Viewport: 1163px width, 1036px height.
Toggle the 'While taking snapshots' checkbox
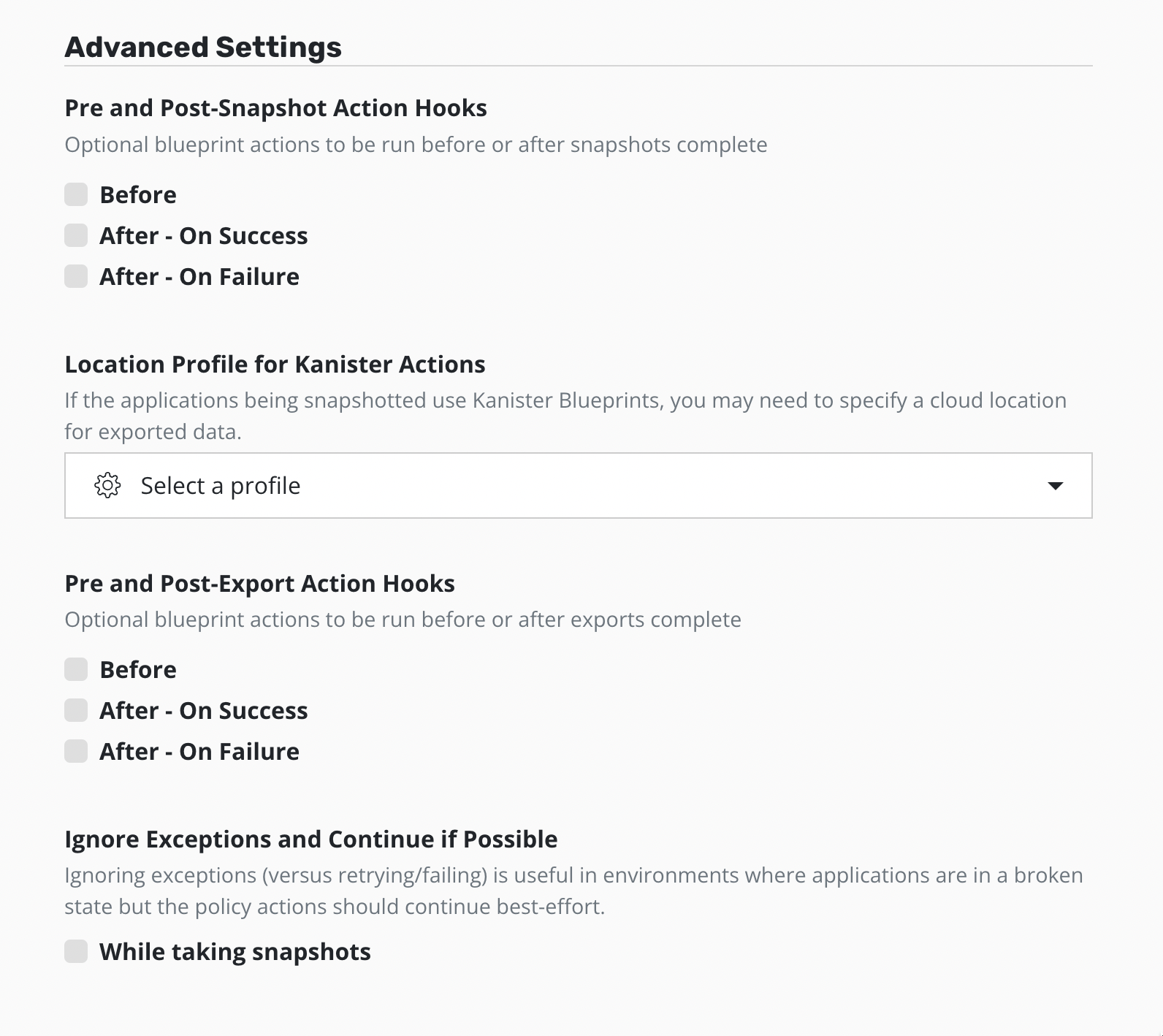point(76,952)
